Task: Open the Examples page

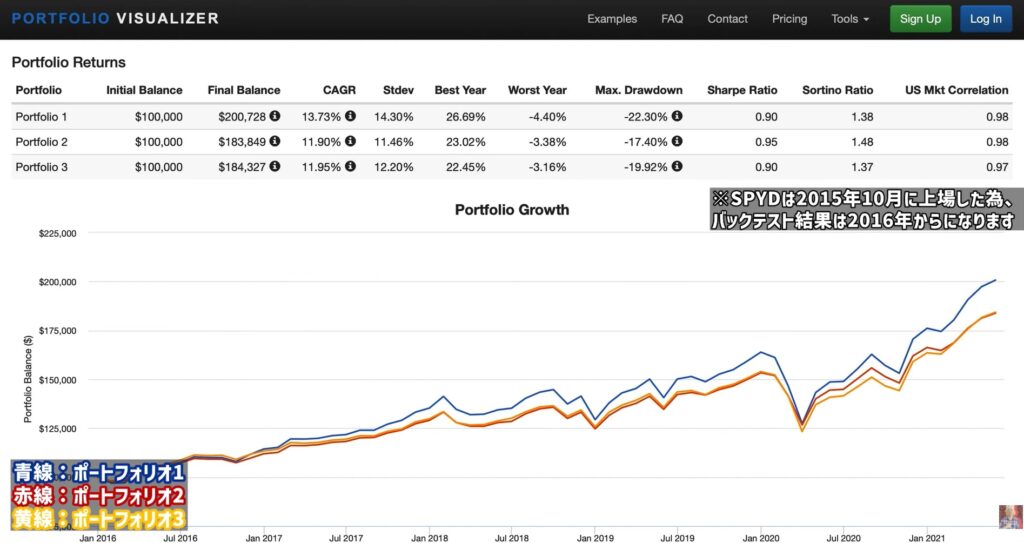Action: pos(612,19)
